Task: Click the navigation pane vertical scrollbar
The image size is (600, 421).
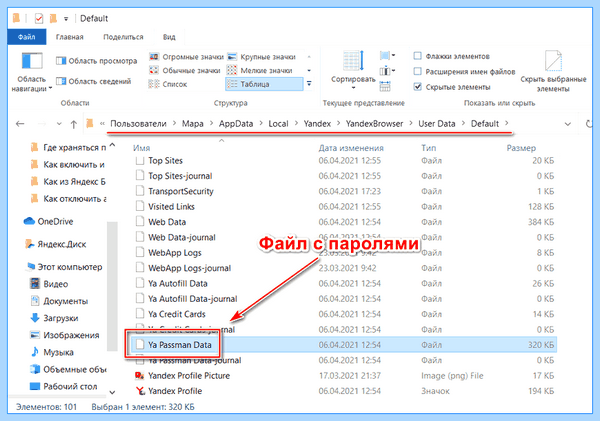Action: coord(112,286)
